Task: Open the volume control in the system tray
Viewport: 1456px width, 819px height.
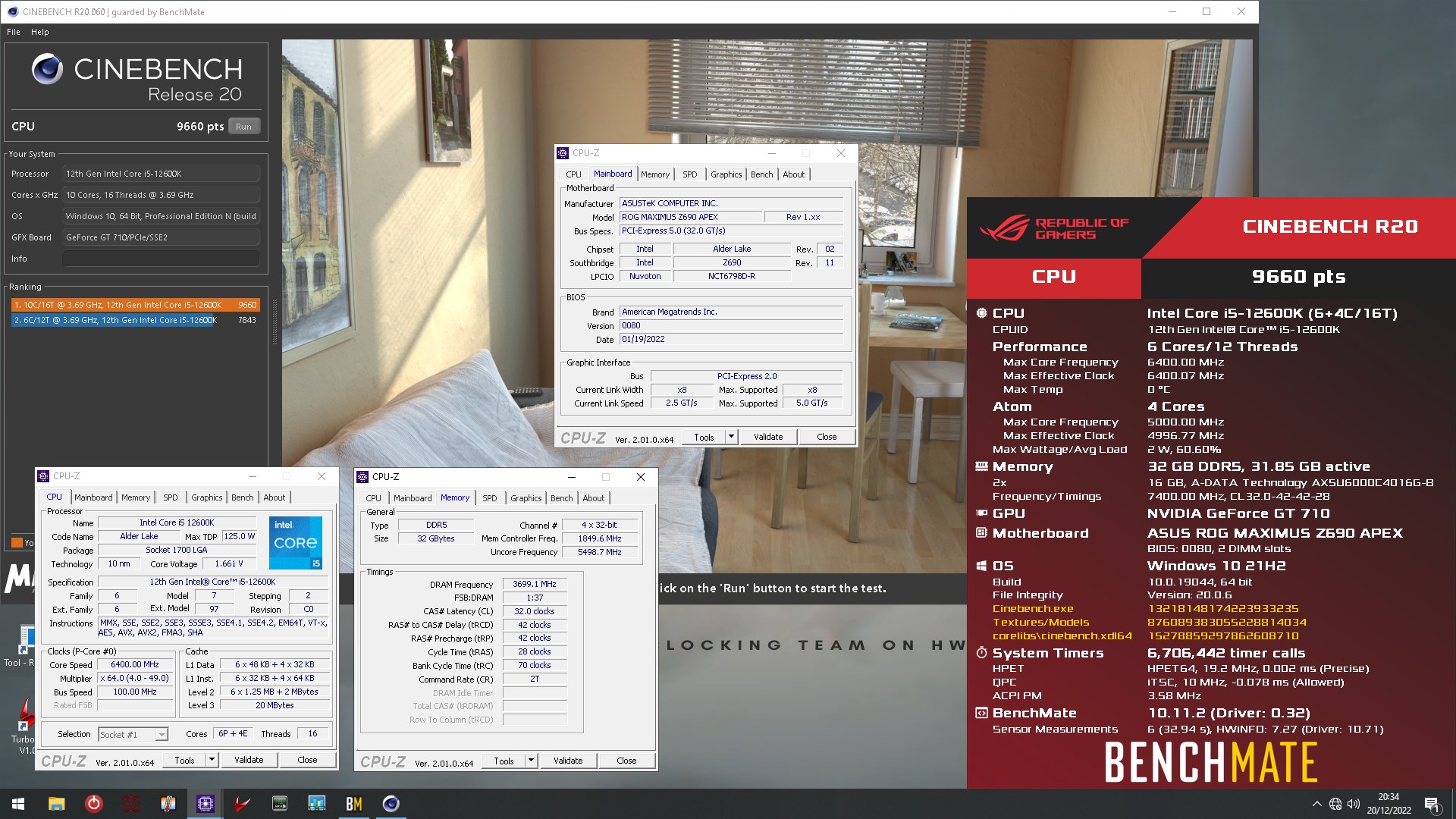Action: [1353, 804]
